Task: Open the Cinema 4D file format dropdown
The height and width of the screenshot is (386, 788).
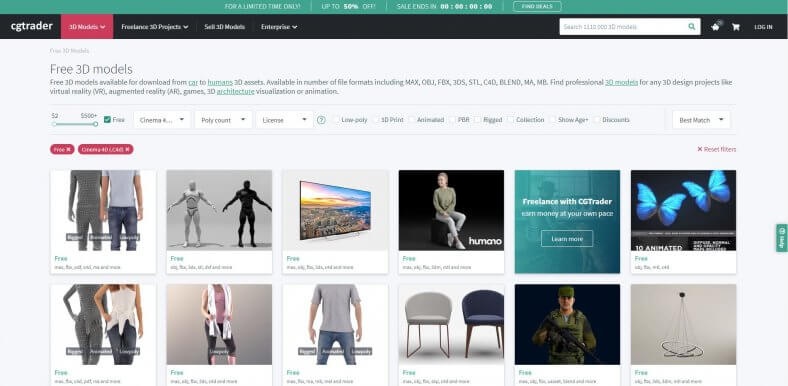Action: [x=162, y=120]
